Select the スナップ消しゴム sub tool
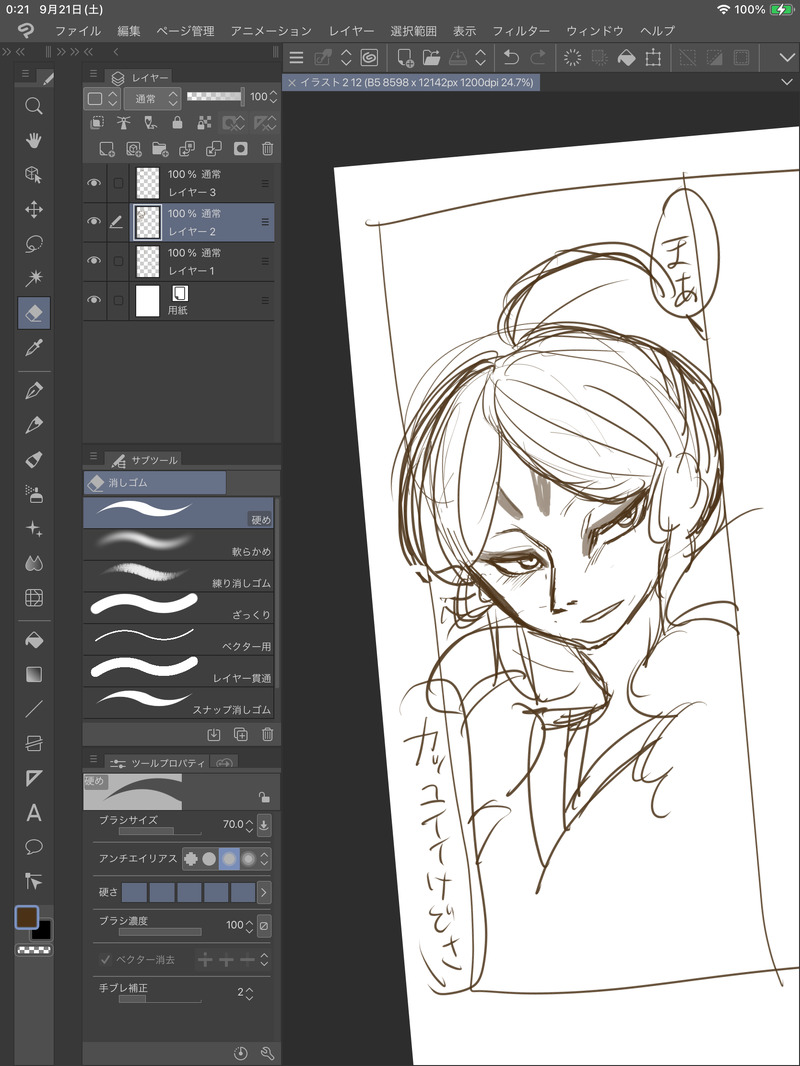This screenshot has height=1066, width=800. 178,703
